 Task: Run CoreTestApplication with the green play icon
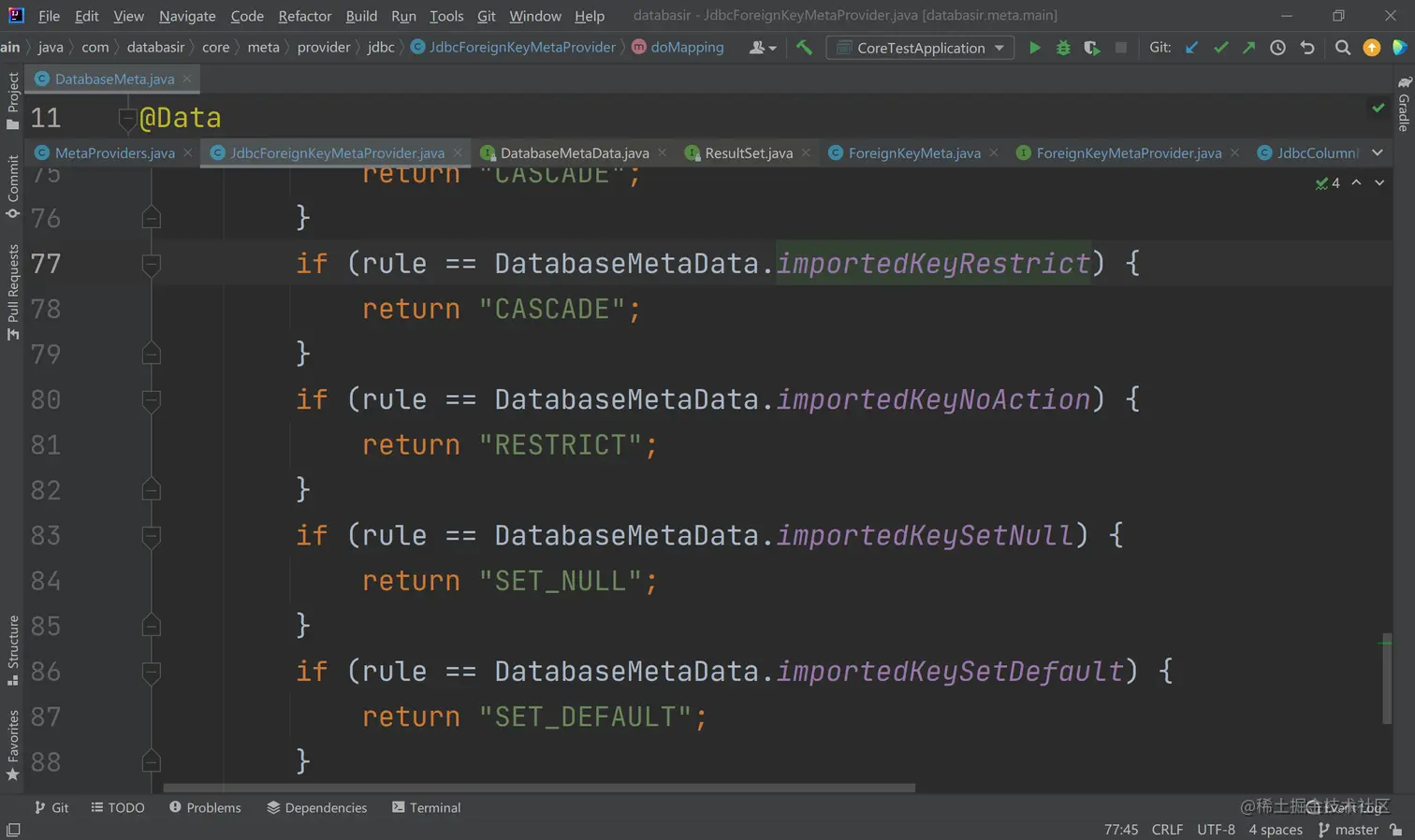tap(1034, 48)
